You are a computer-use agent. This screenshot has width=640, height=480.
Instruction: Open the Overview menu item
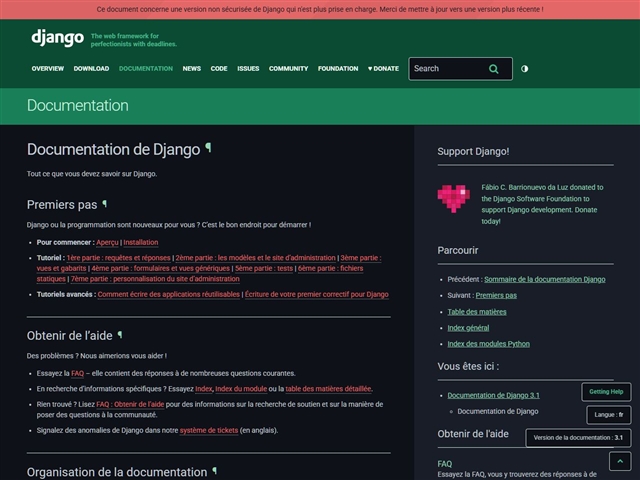click(x=48, y=69)
